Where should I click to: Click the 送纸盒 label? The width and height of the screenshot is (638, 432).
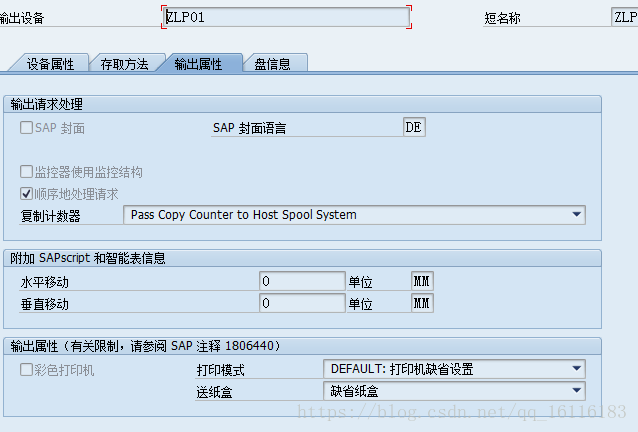[x=214, y=392]
